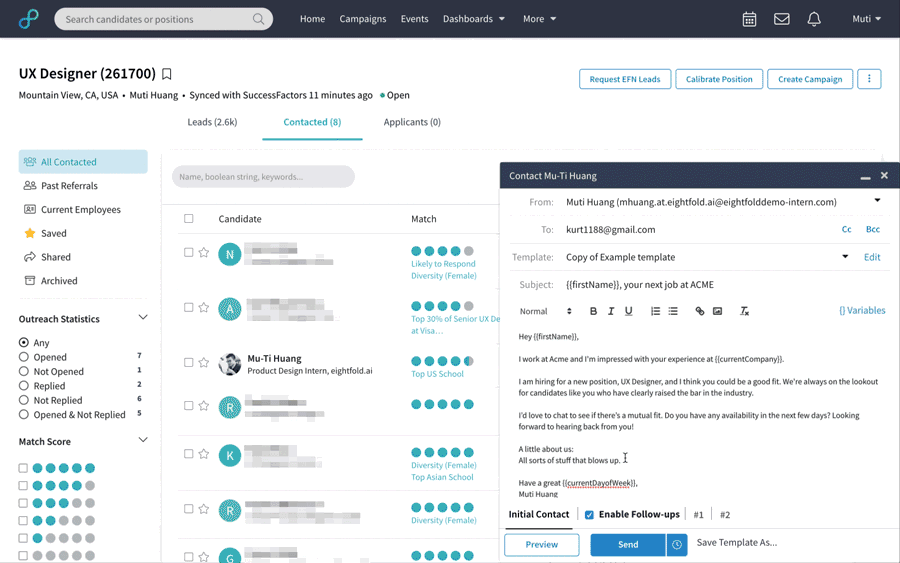Screen dimensions: 900x563
Task: Click the Eightfold logo icon
Action: coord(28,19)
